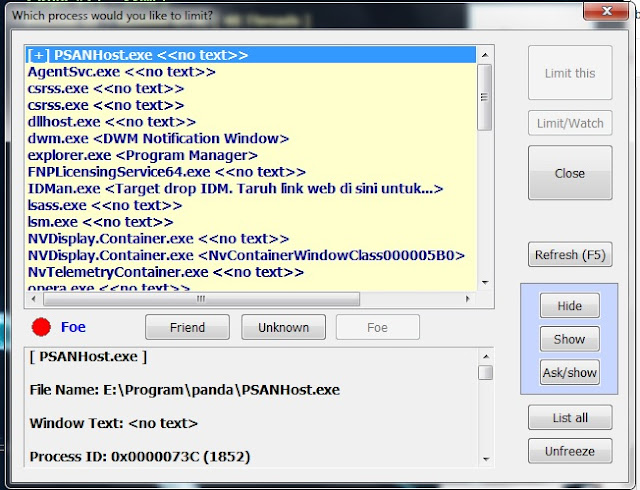The image size is (640, 490).
Task: Click the [ PSANHost.exe ] header in details
Action: (88, 356)
